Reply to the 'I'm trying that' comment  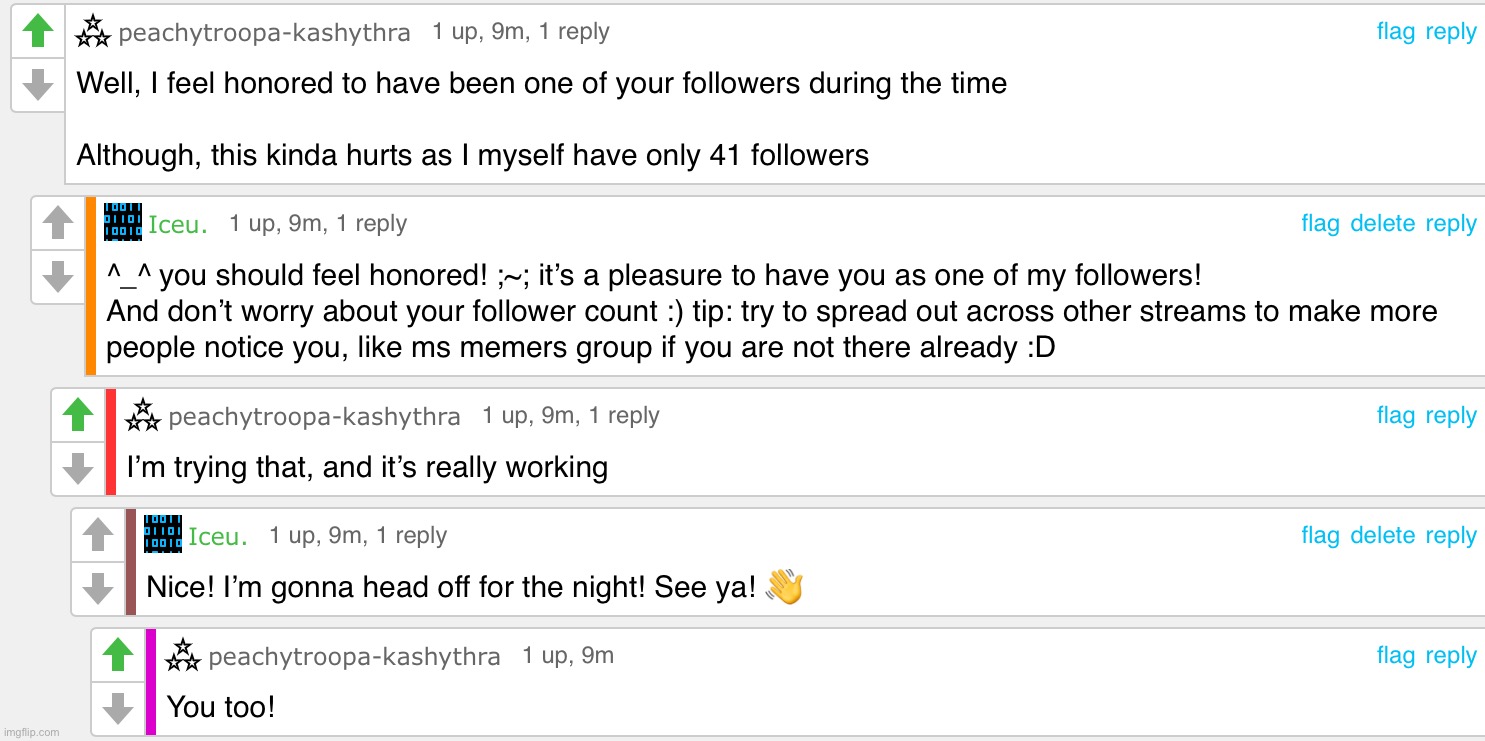[1450, 416]
